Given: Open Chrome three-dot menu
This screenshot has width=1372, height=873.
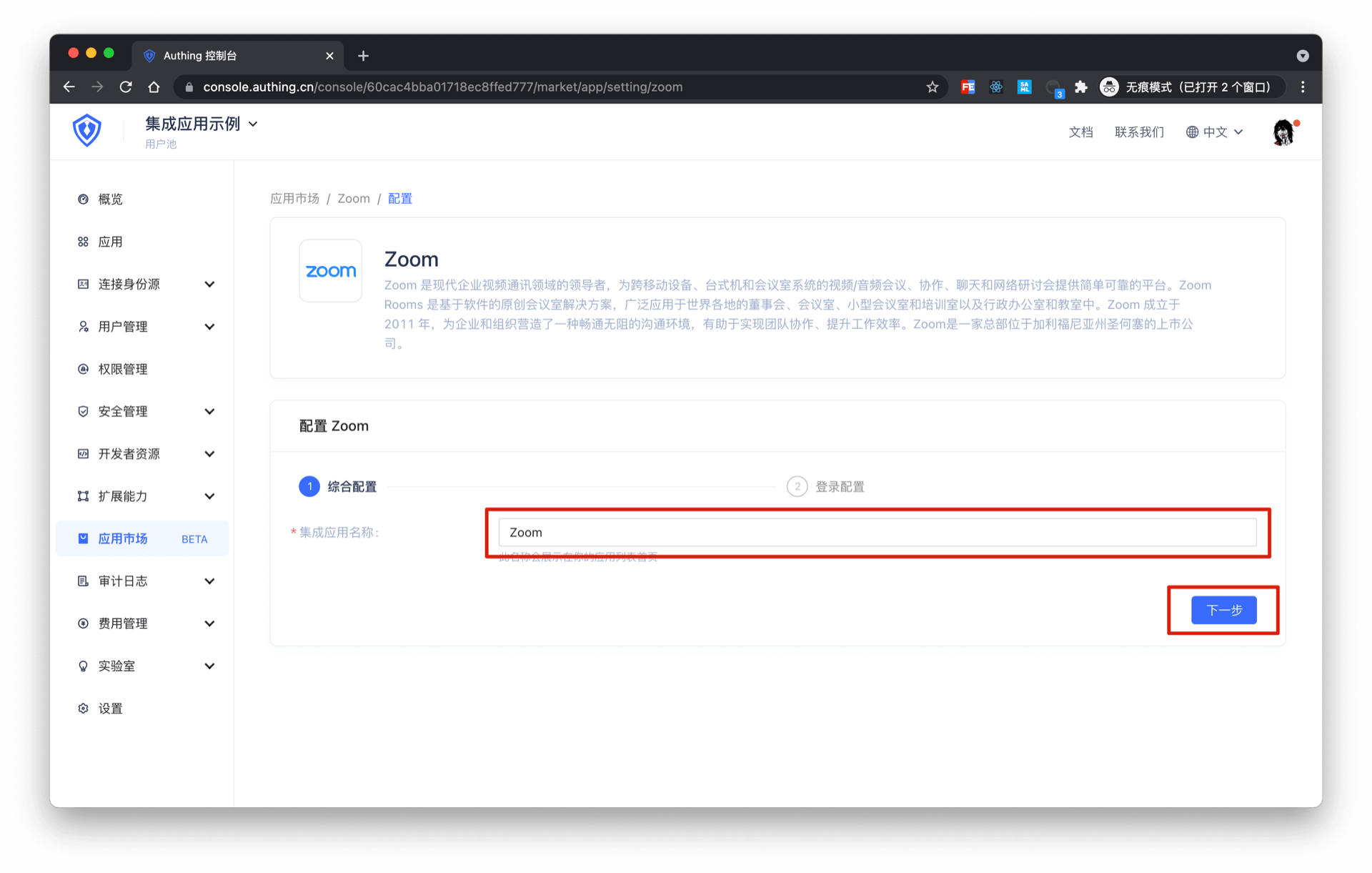Looking at the screenshot, I should tap(1303, 87).
